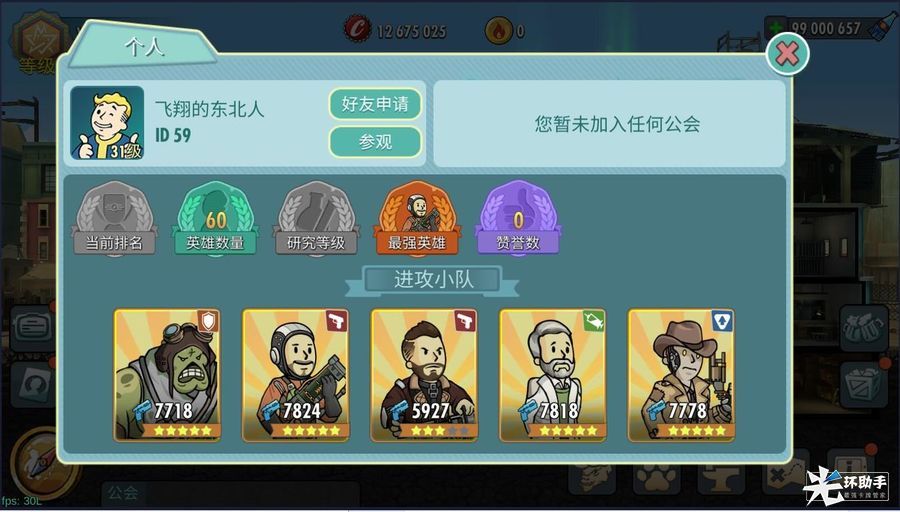Select the 个人 profile tab
Screen dimensions: 900x512
143,46
